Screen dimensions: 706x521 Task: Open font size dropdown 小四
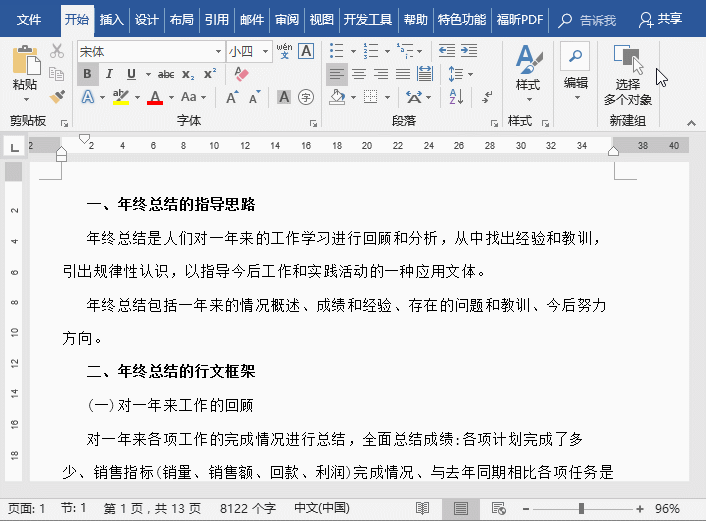click(265, 51)
